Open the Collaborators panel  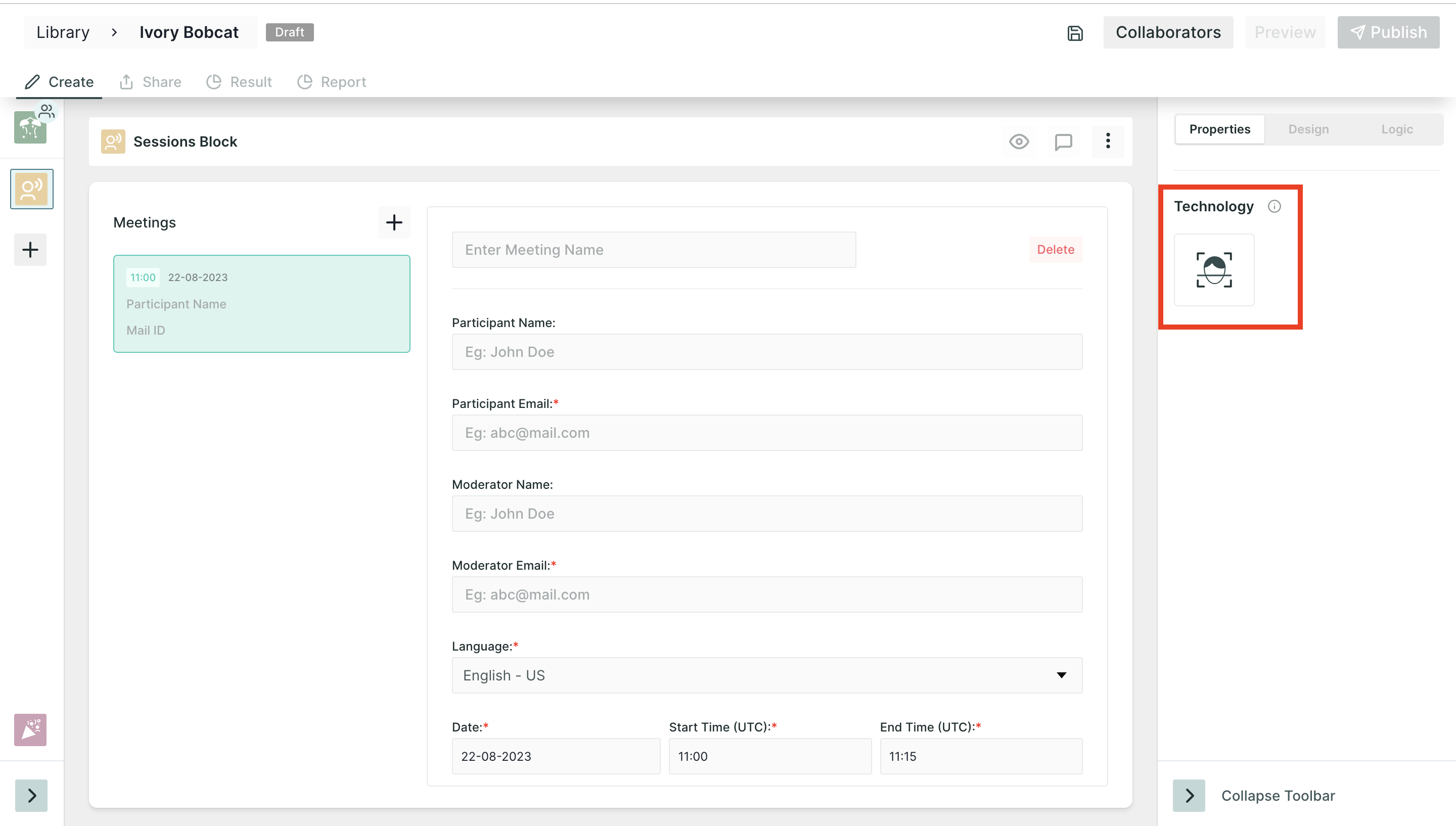pos(1168,32)
